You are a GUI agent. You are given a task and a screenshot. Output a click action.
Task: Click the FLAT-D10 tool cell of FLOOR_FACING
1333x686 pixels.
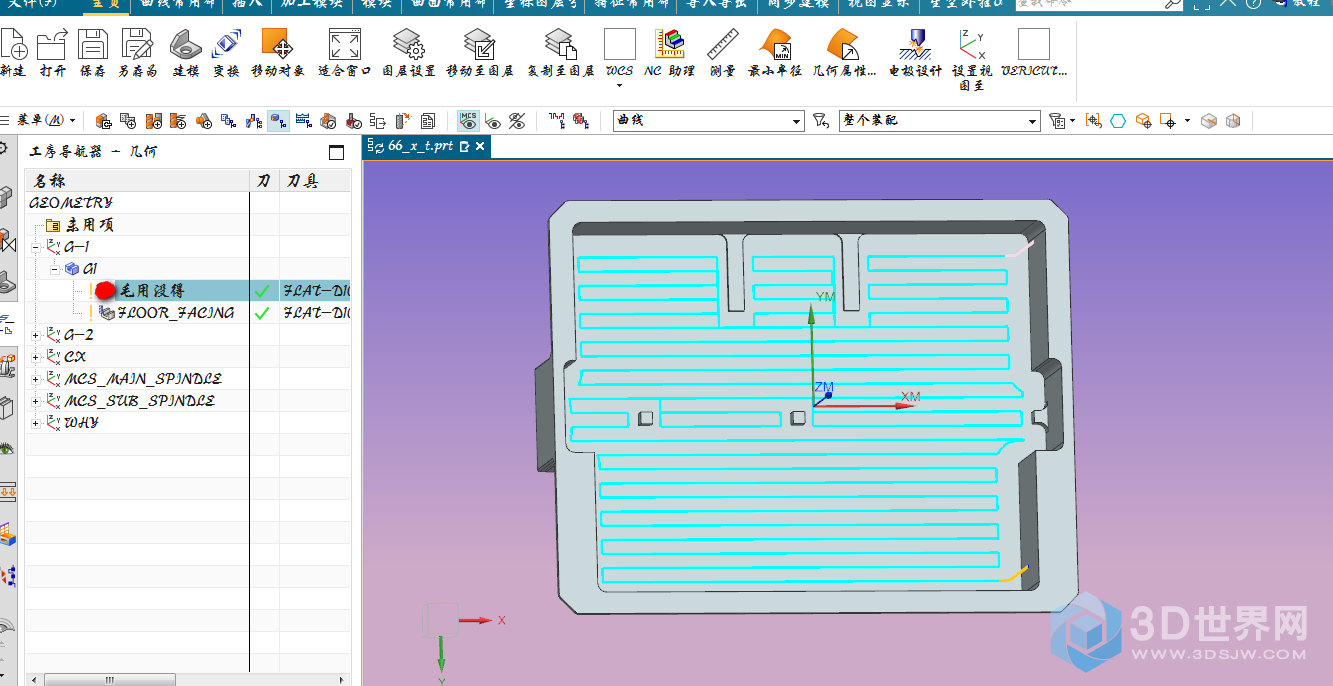[315, 313]
